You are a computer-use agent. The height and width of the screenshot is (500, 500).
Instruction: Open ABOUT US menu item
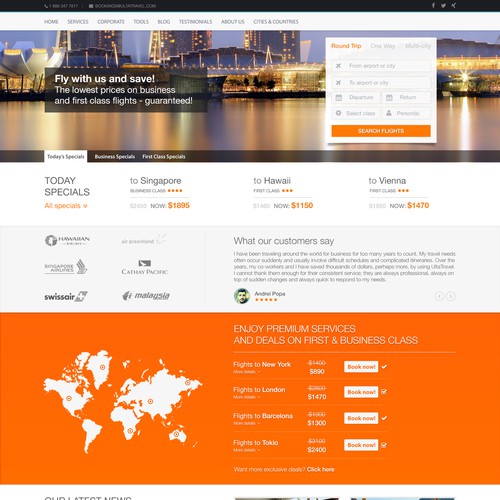pyautogui.click(x=233, y=22)
